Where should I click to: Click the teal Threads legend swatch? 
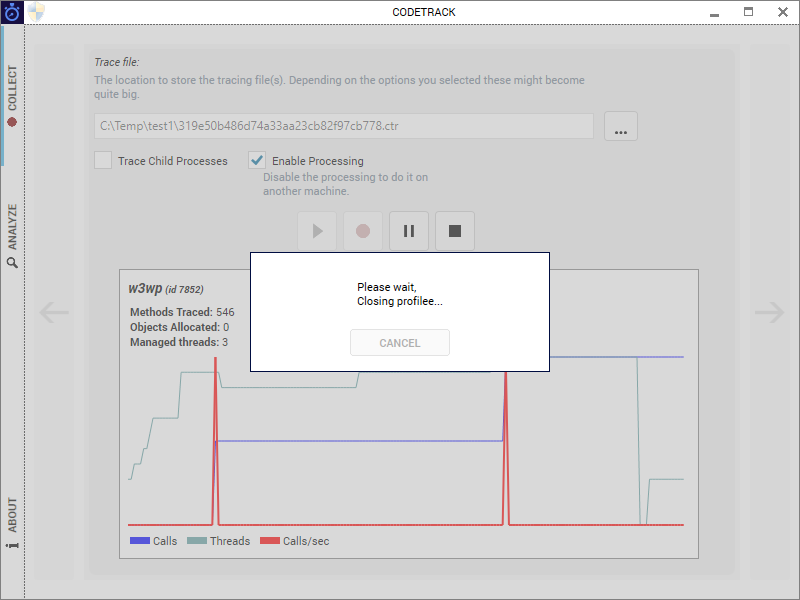tap(197, 541)
